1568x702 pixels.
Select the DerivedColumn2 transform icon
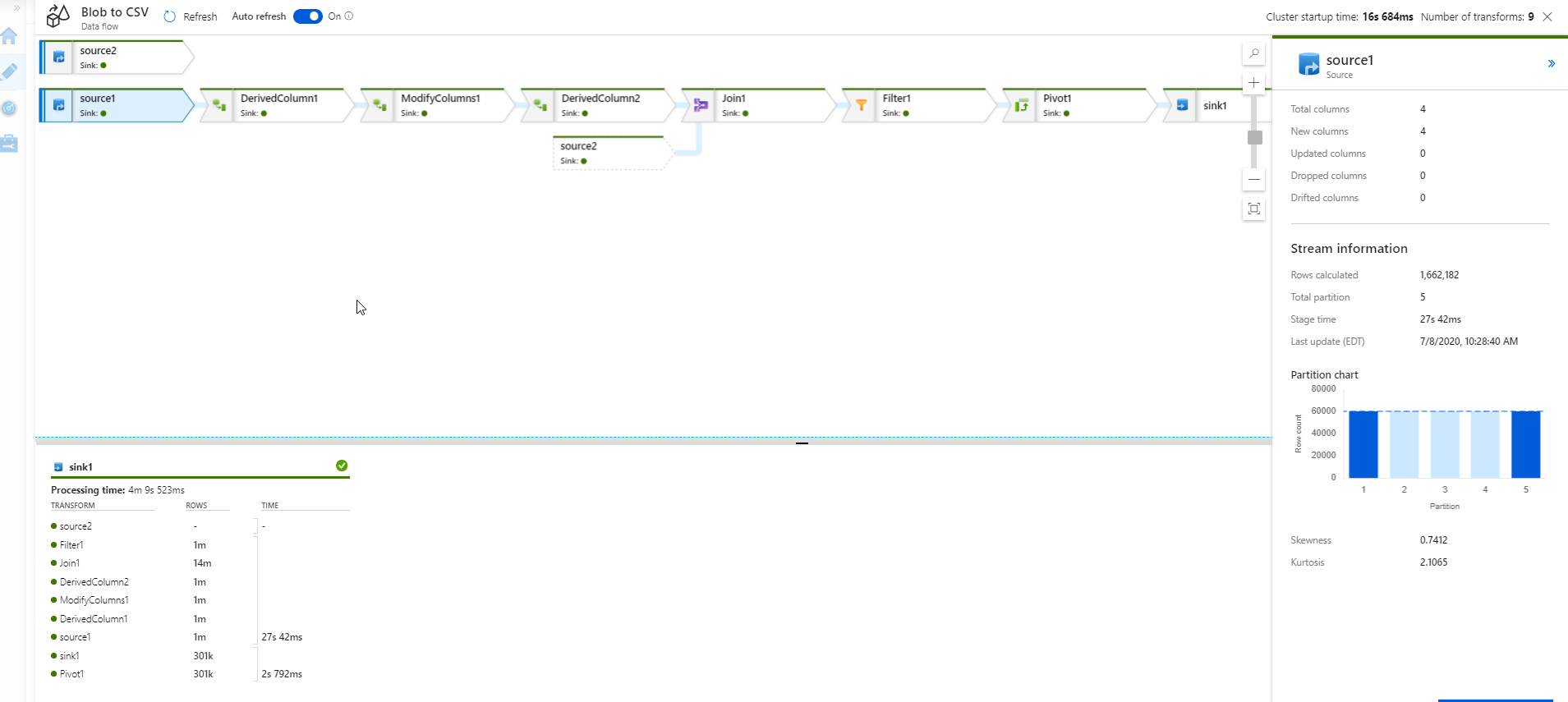point(540,105)
